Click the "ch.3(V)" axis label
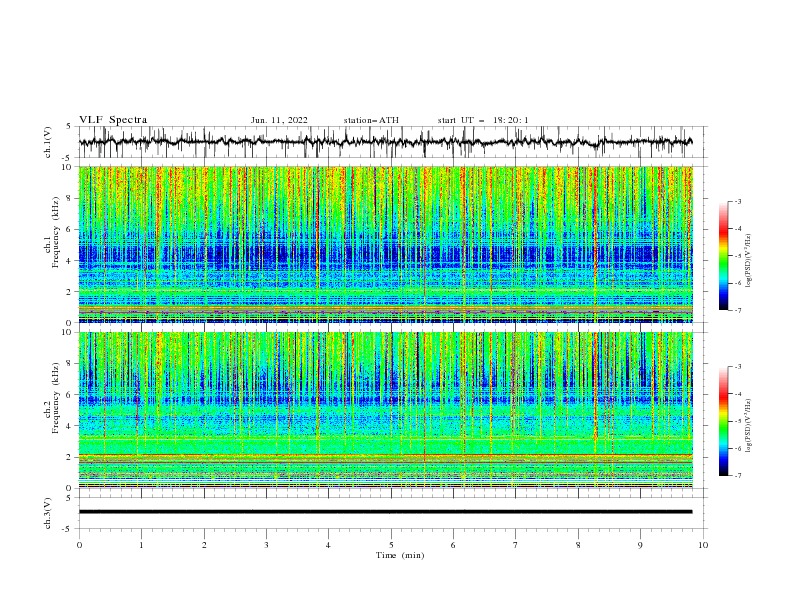The width and height of the screenshot is (792, 612). pos(48,513)
